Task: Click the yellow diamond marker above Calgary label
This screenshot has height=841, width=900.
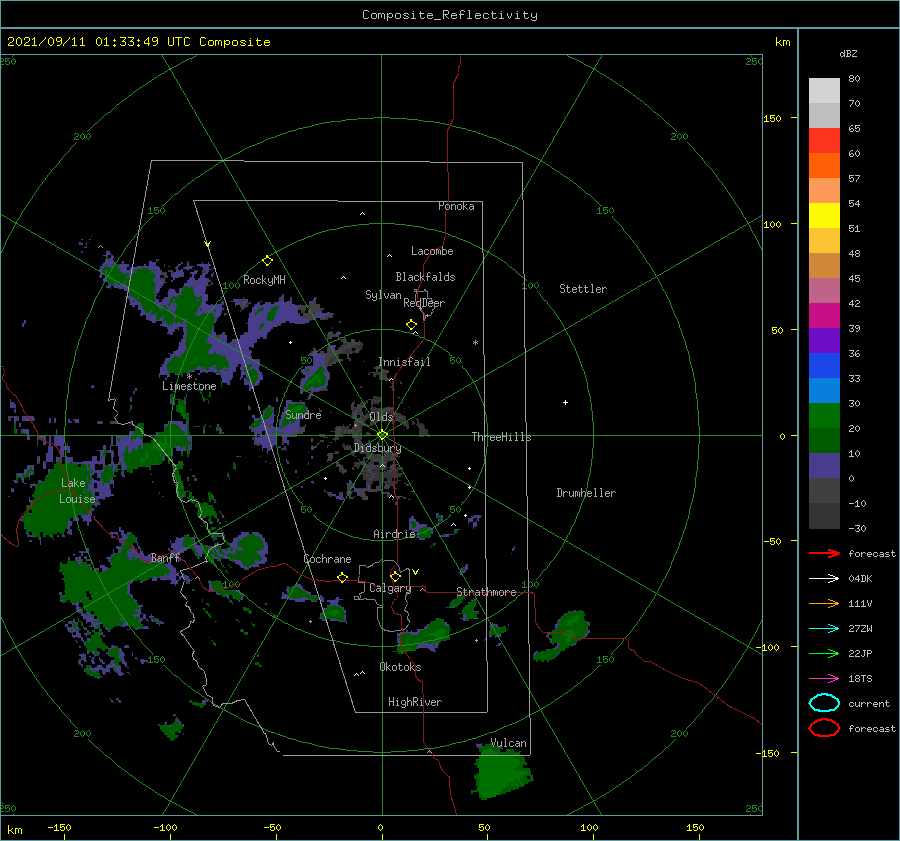Action: 395,576
